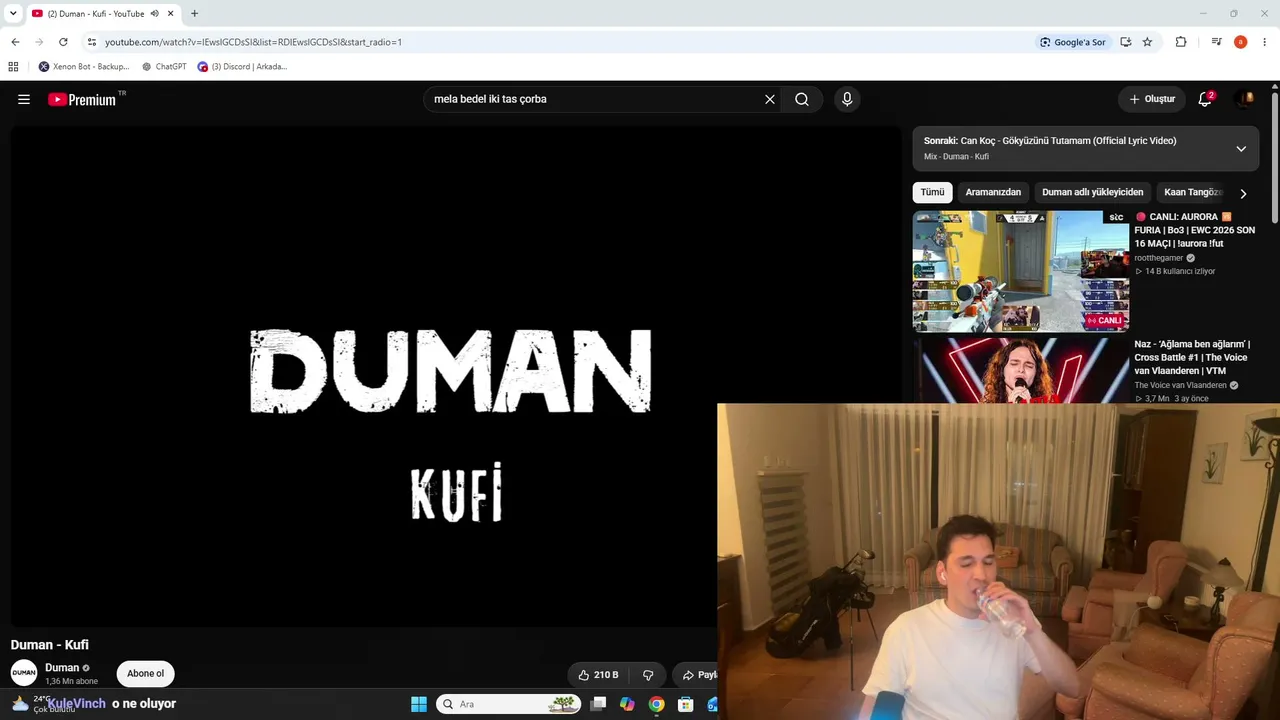
Task: Install app icon in the address bar
Action: pos(1126,42)
